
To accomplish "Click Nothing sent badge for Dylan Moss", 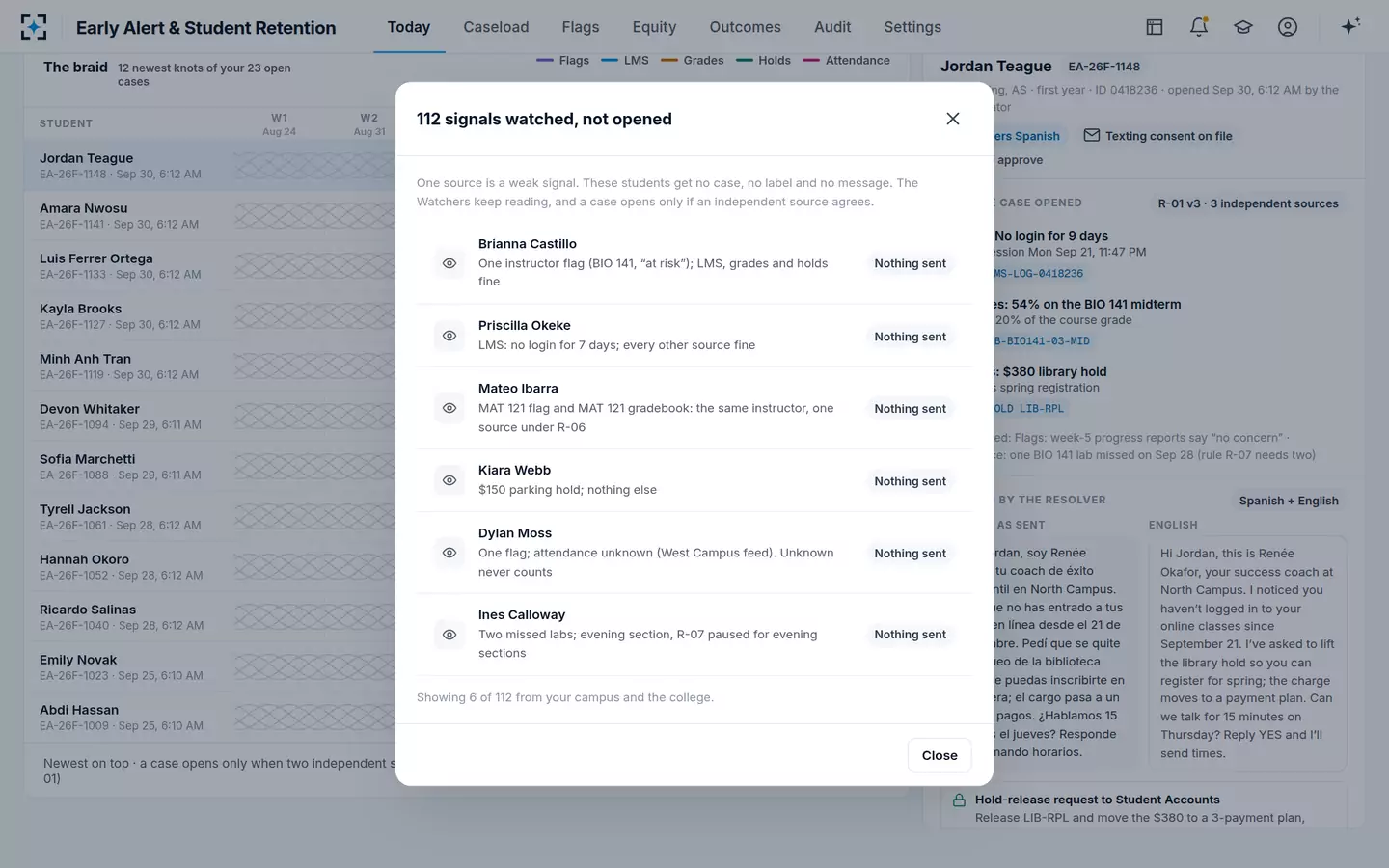I will coord(911,554).
